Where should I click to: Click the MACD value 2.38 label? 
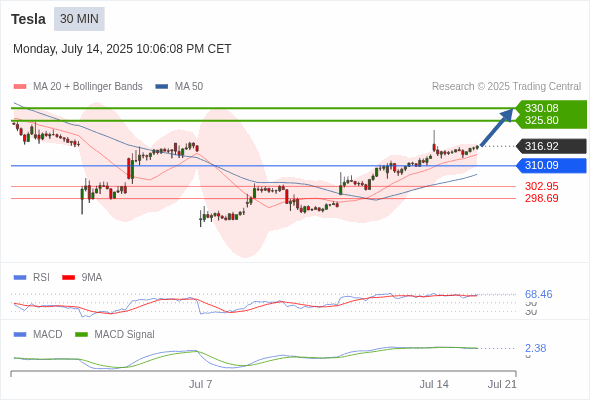(535, 348)
